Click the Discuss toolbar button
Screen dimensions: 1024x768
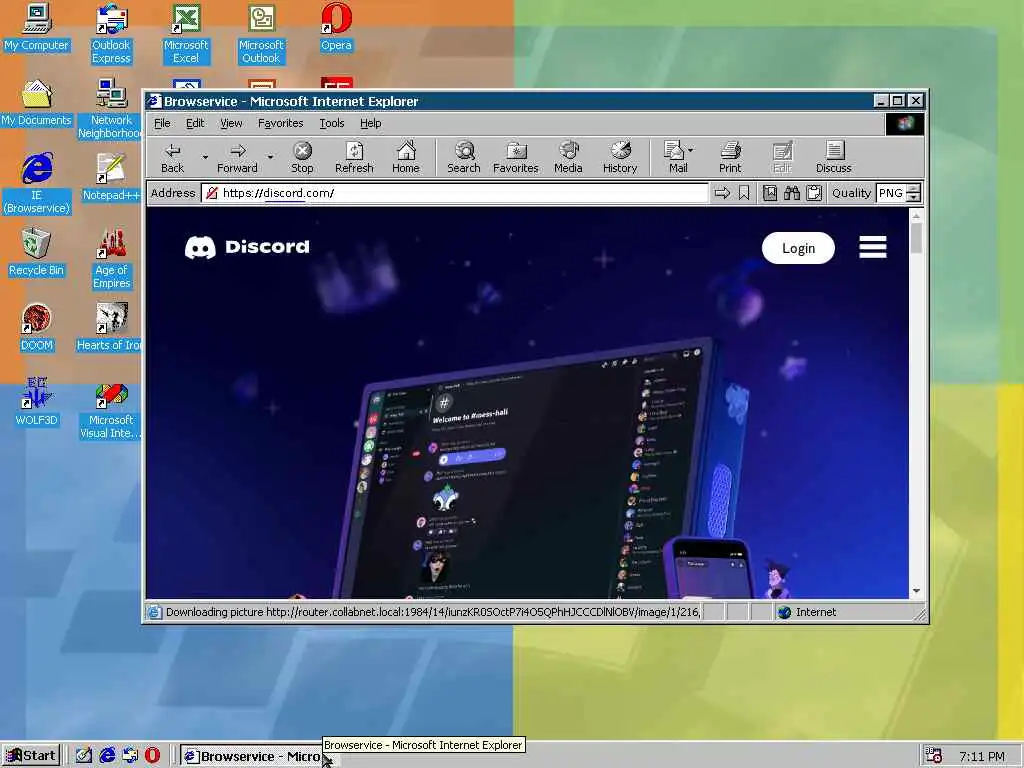coord(833,157)
